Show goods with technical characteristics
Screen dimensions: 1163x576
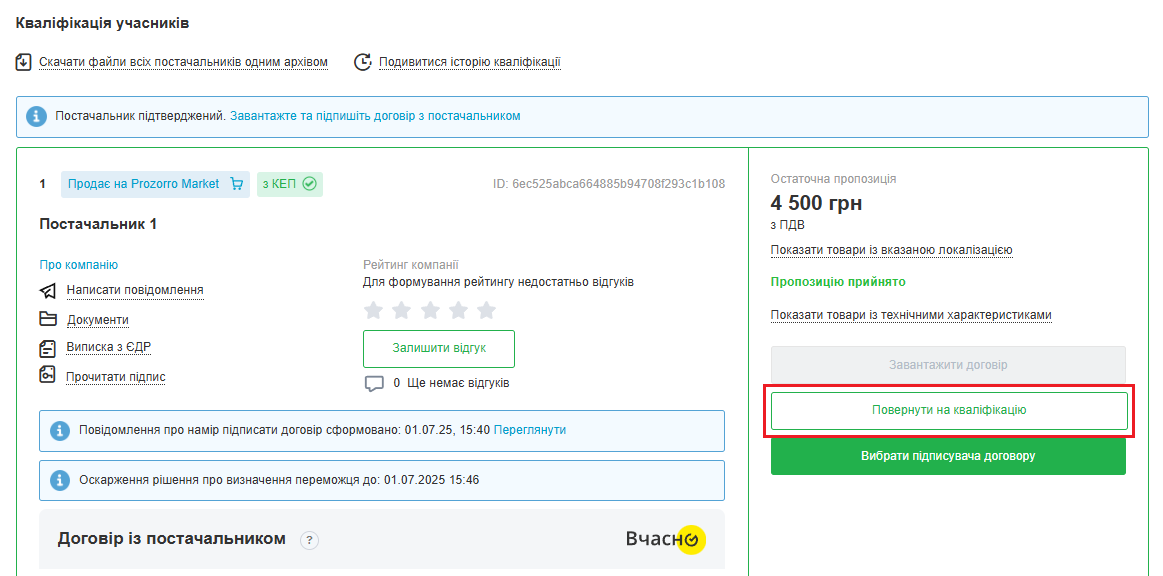point(910,315)
